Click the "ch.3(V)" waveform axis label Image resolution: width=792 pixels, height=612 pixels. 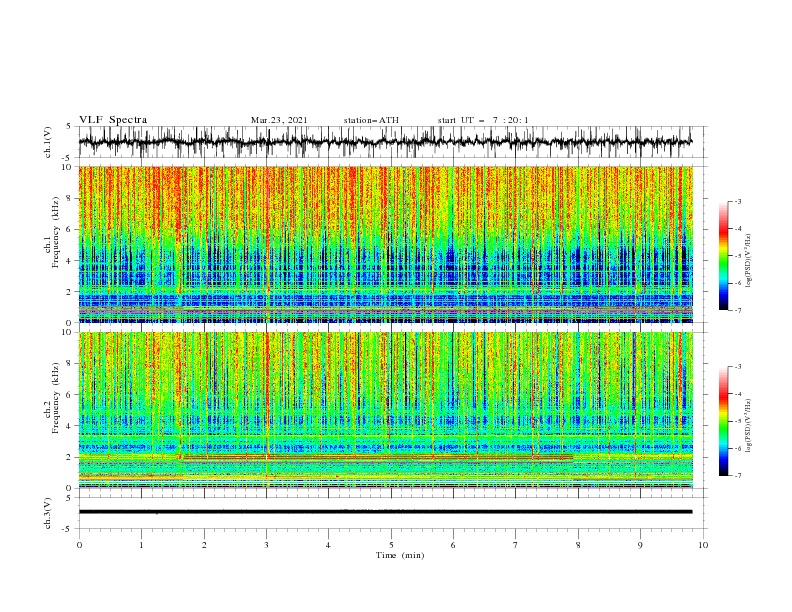click(x=48, y=513)
